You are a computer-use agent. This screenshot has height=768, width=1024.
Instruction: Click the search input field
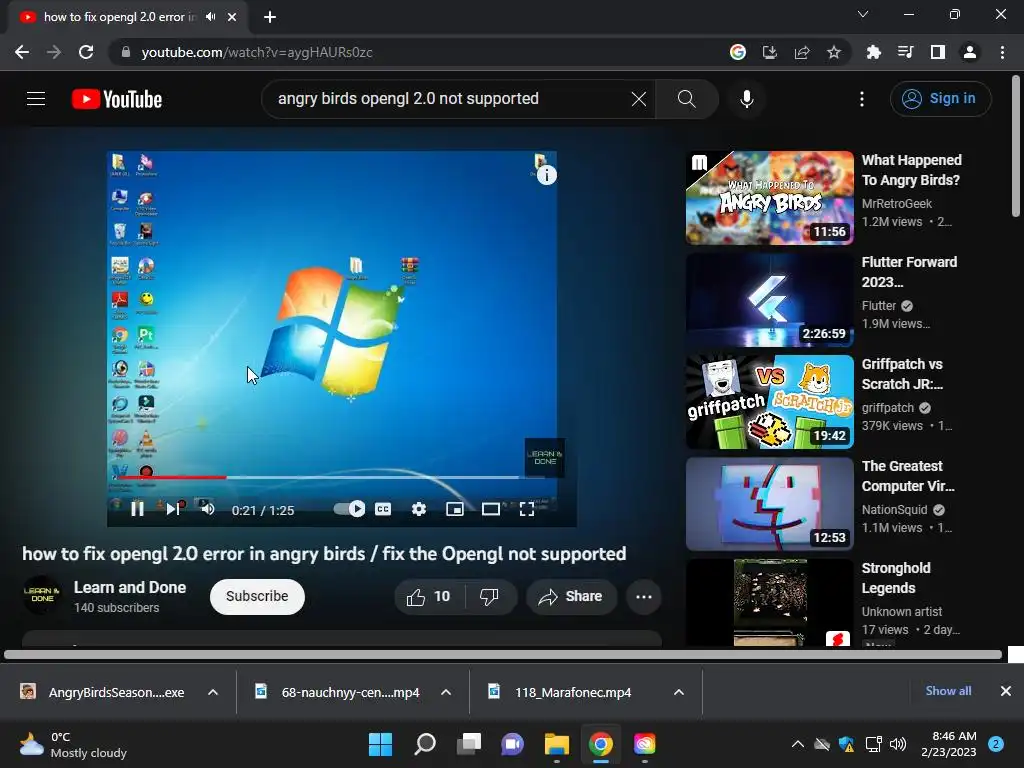click(x=444, y=99)
